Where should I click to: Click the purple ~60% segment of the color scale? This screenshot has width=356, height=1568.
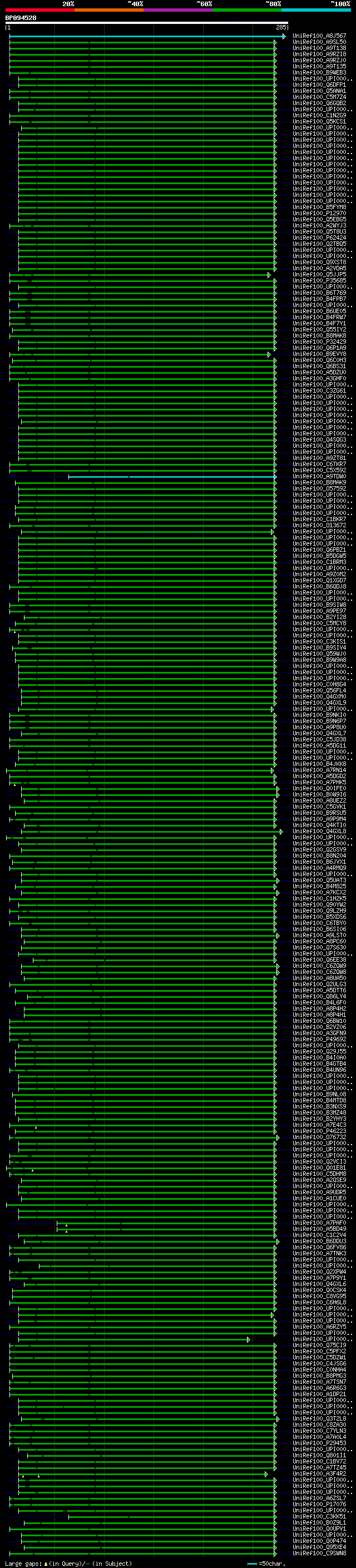tap(179, 10)
